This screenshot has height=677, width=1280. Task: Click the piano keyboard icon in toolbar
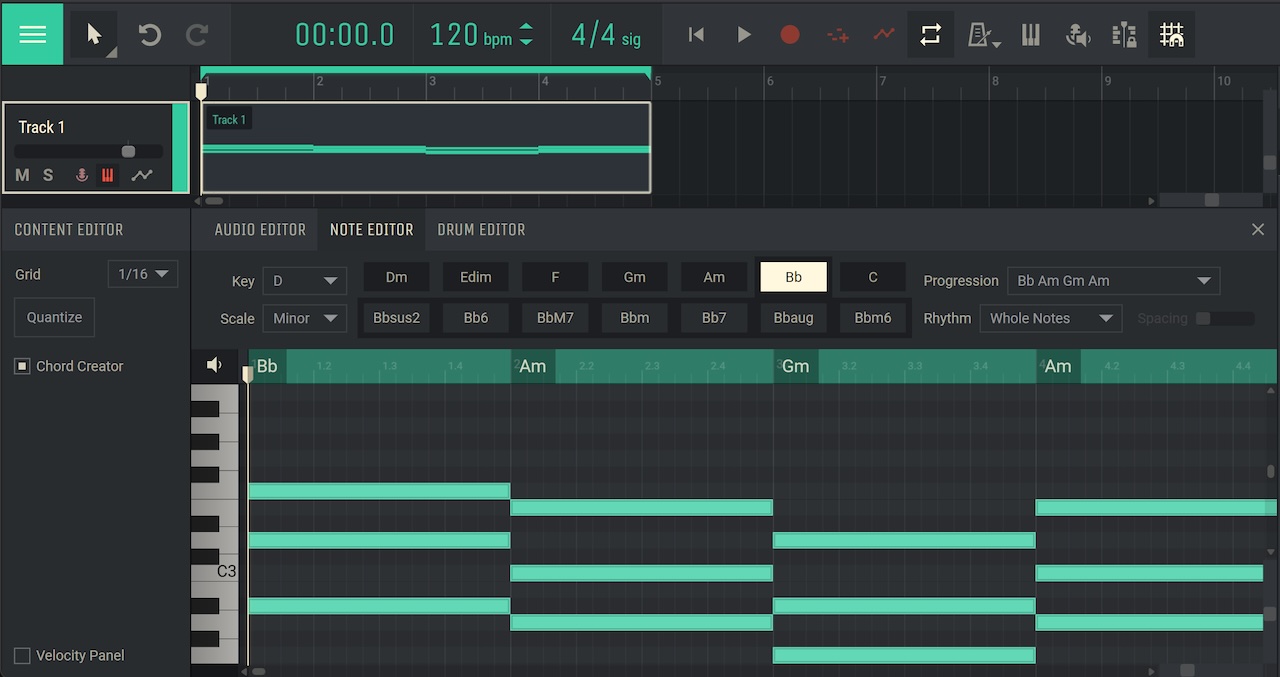click(1030, 35)
